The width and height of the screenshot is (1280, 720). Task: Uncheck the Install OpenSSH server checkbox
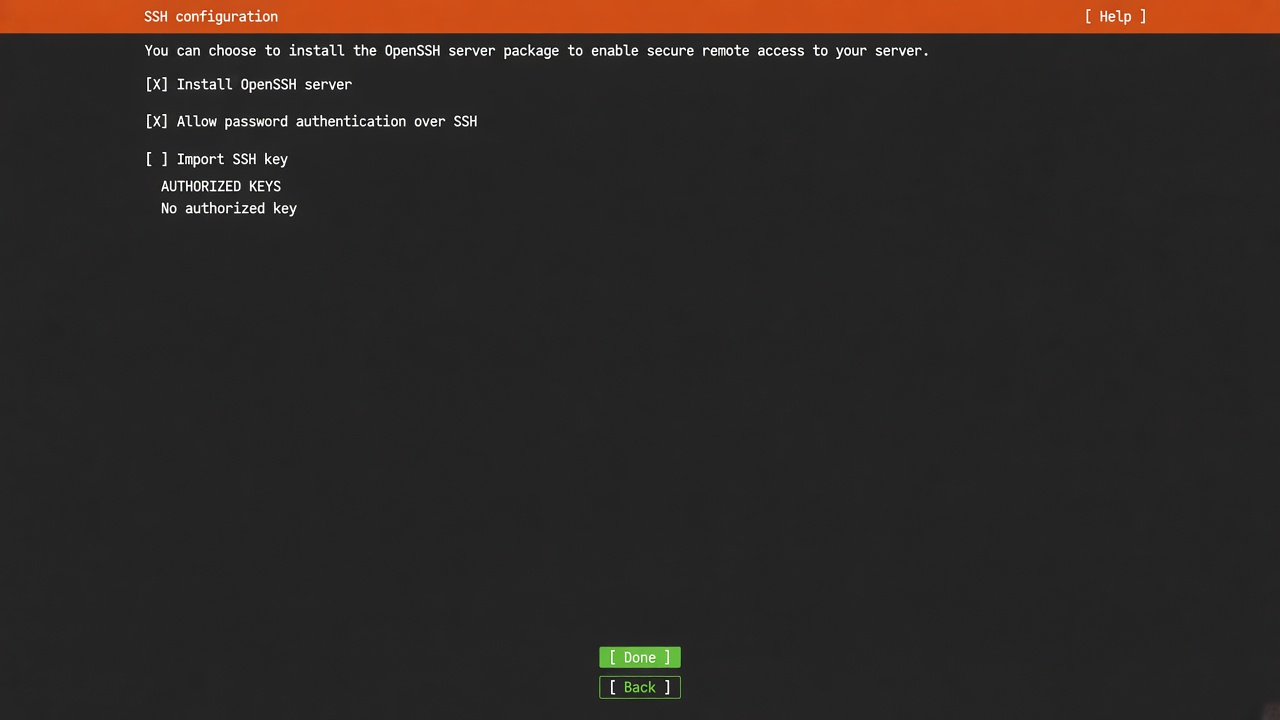(x=157, y=85)
